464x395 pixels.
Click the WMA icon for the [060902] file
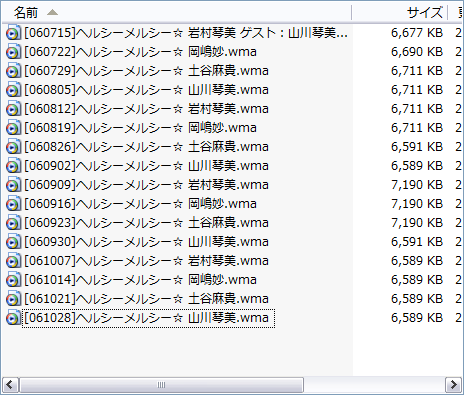13,166
